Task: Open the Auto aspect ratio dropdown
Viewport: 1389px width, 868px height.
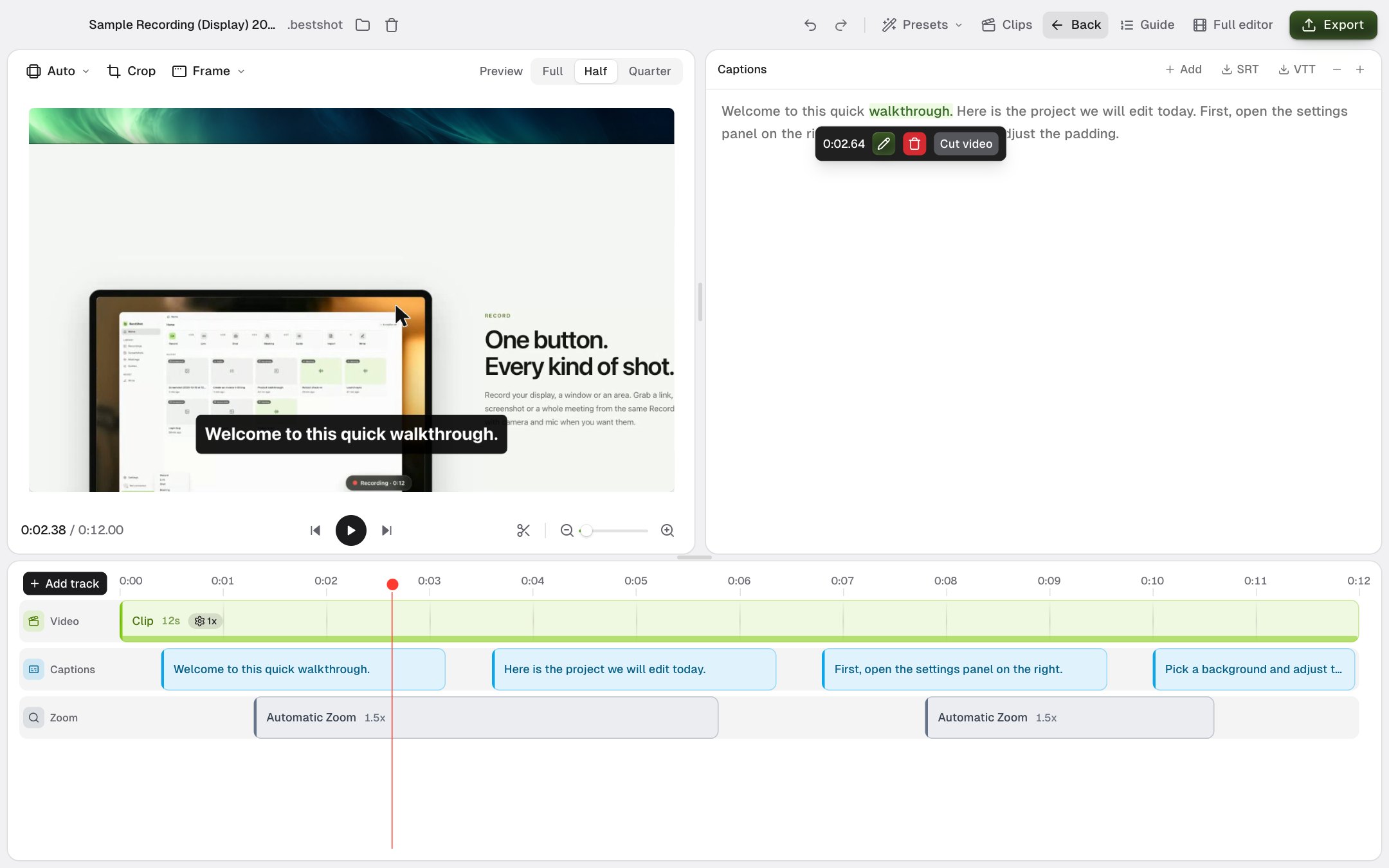Action: click(x=57, y=71)
